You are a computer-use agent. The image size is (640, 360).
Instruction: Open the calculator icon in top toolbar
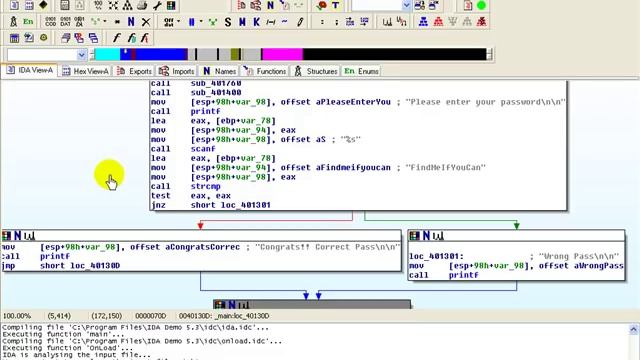click(x=64, y=5)
